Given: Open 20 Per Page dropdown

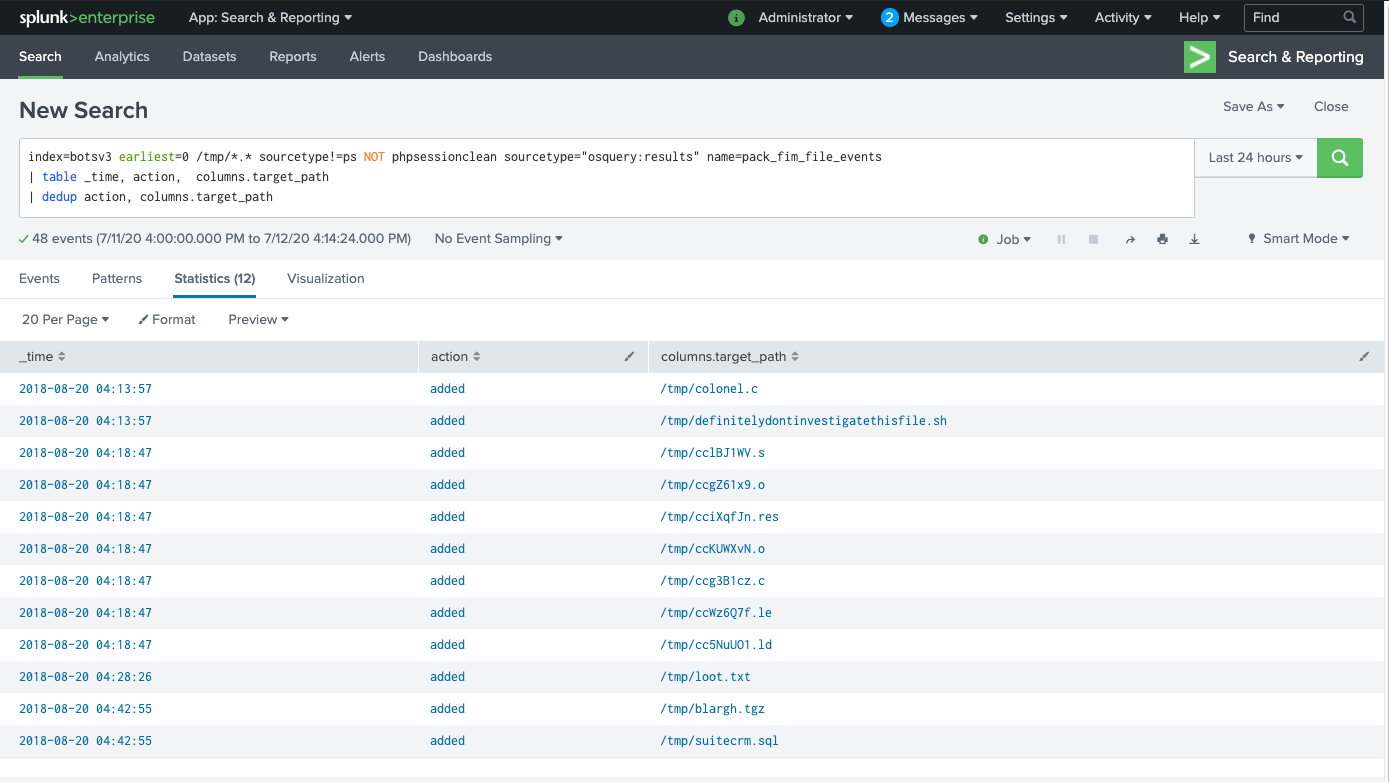Looking at the screenshot, I should click(65, 320).
